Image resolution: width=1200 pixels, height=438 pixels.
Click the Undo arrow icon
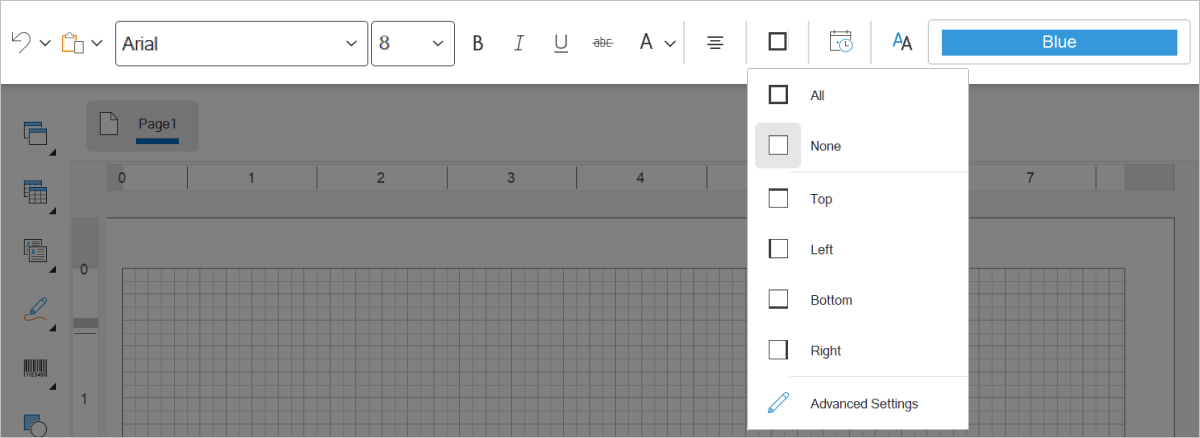tap(21, 42)
